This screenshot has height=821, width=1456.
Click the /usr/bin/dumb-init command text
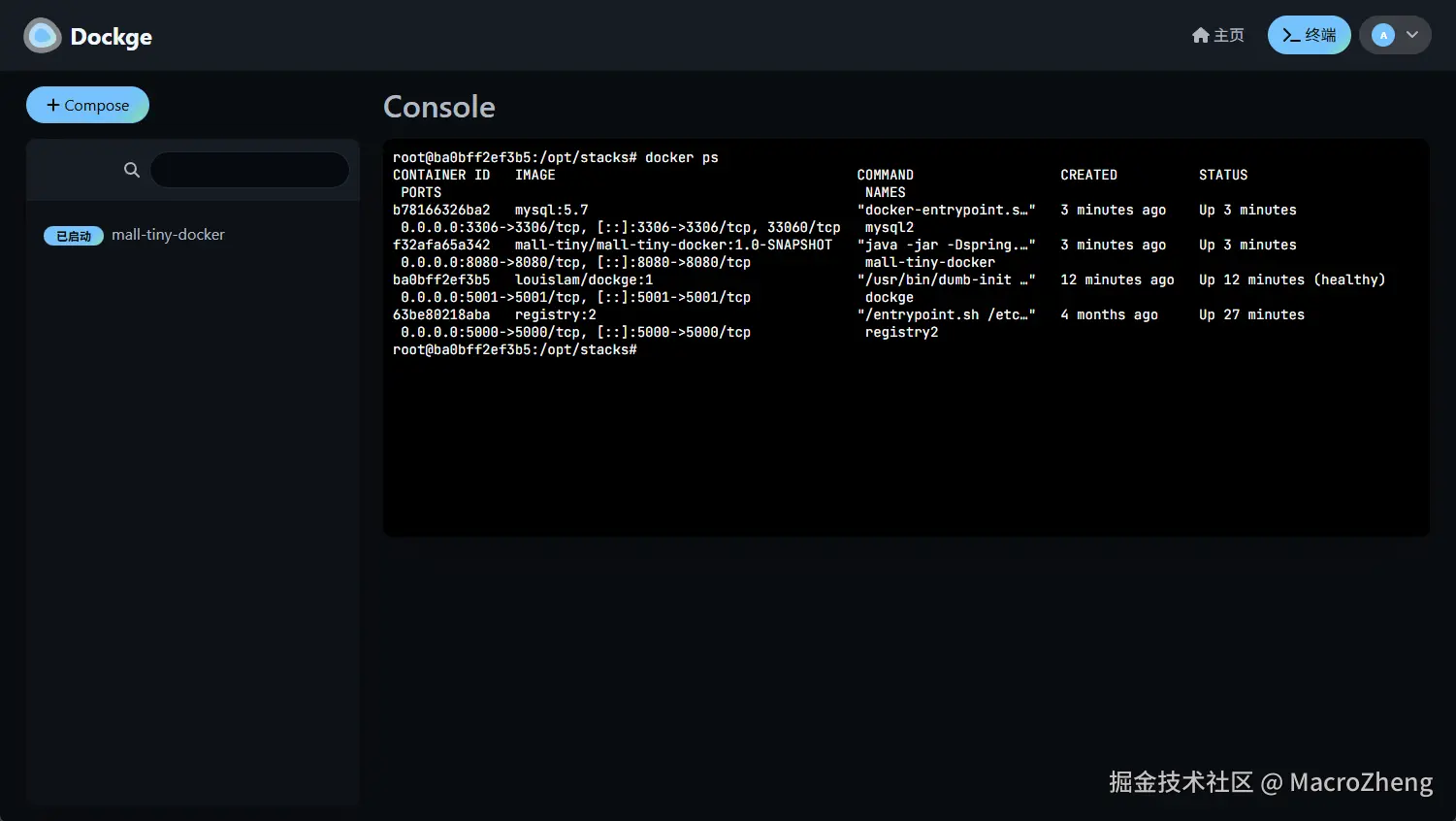tap(947, 279)
